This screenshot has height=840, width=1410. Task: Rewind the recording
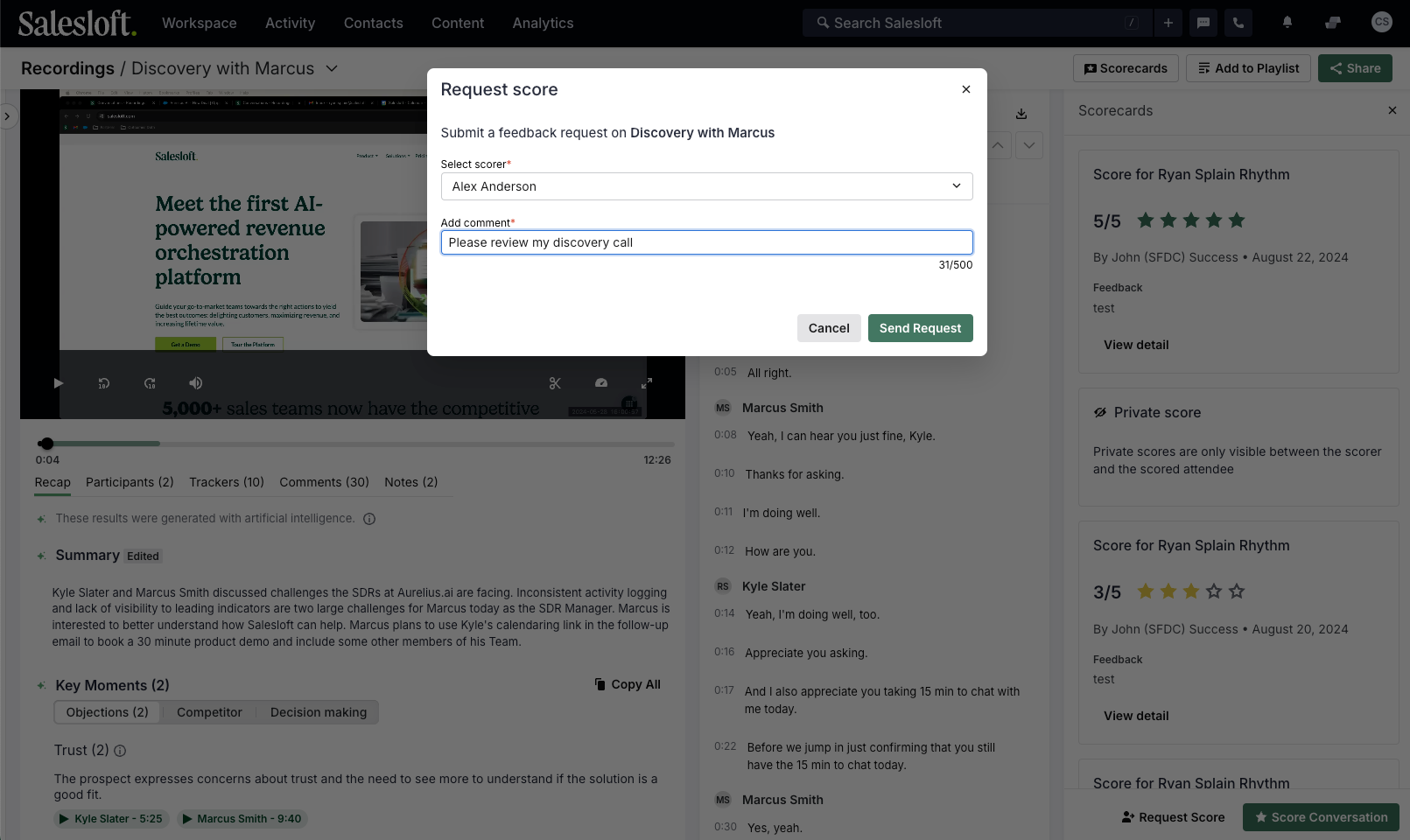click(104, 383)
